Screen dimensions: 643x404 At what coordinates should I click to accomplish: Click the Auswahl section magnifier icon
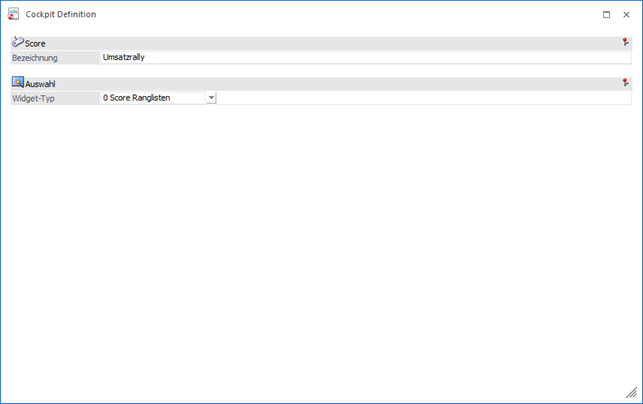coord(18,83)
